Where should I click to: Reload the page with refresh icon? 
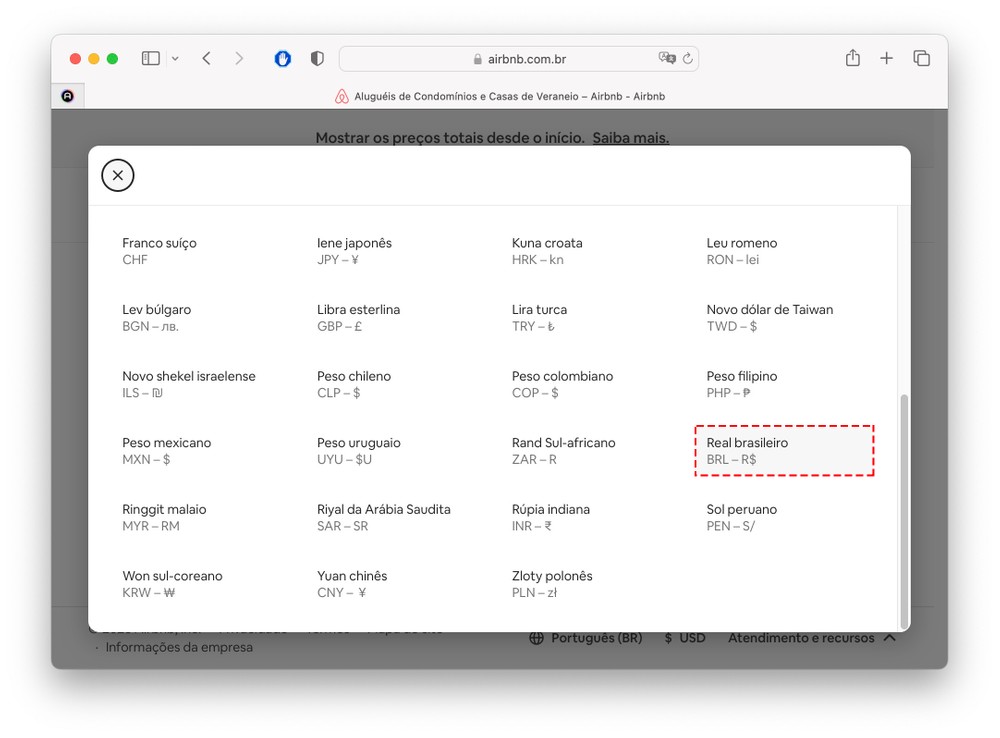687,59
